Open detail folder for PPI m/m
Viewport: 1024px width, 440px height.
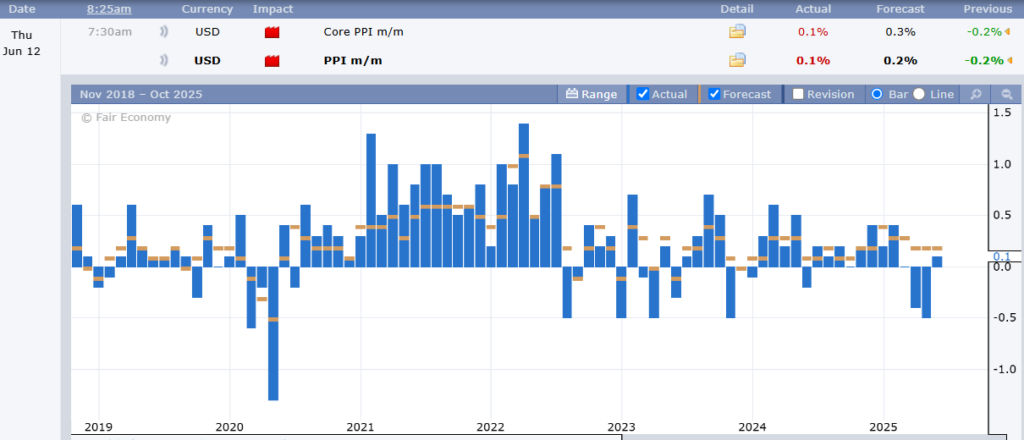pyautogui.click(x=737, y=60)
